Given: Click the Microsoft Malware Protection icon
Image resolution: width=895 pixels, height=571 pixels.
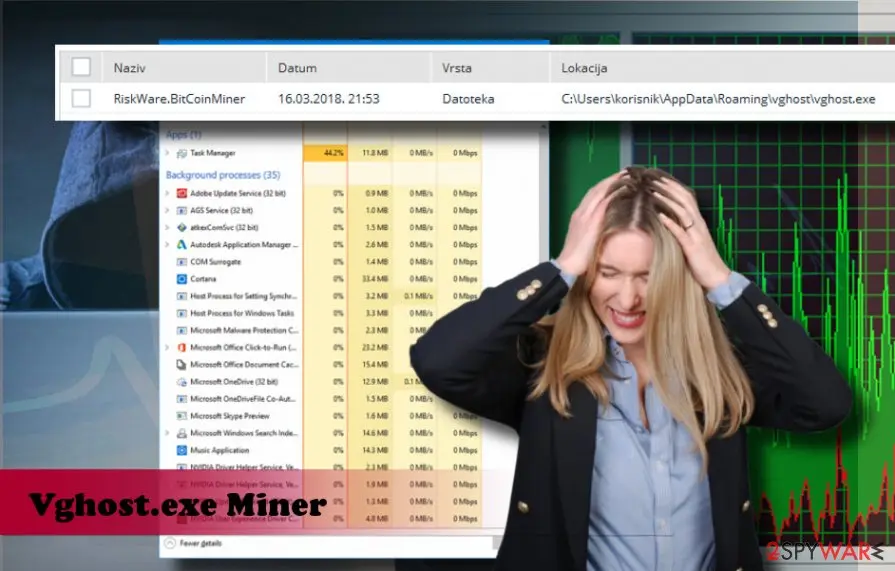Looking at the screenshot, I should 182,330.
